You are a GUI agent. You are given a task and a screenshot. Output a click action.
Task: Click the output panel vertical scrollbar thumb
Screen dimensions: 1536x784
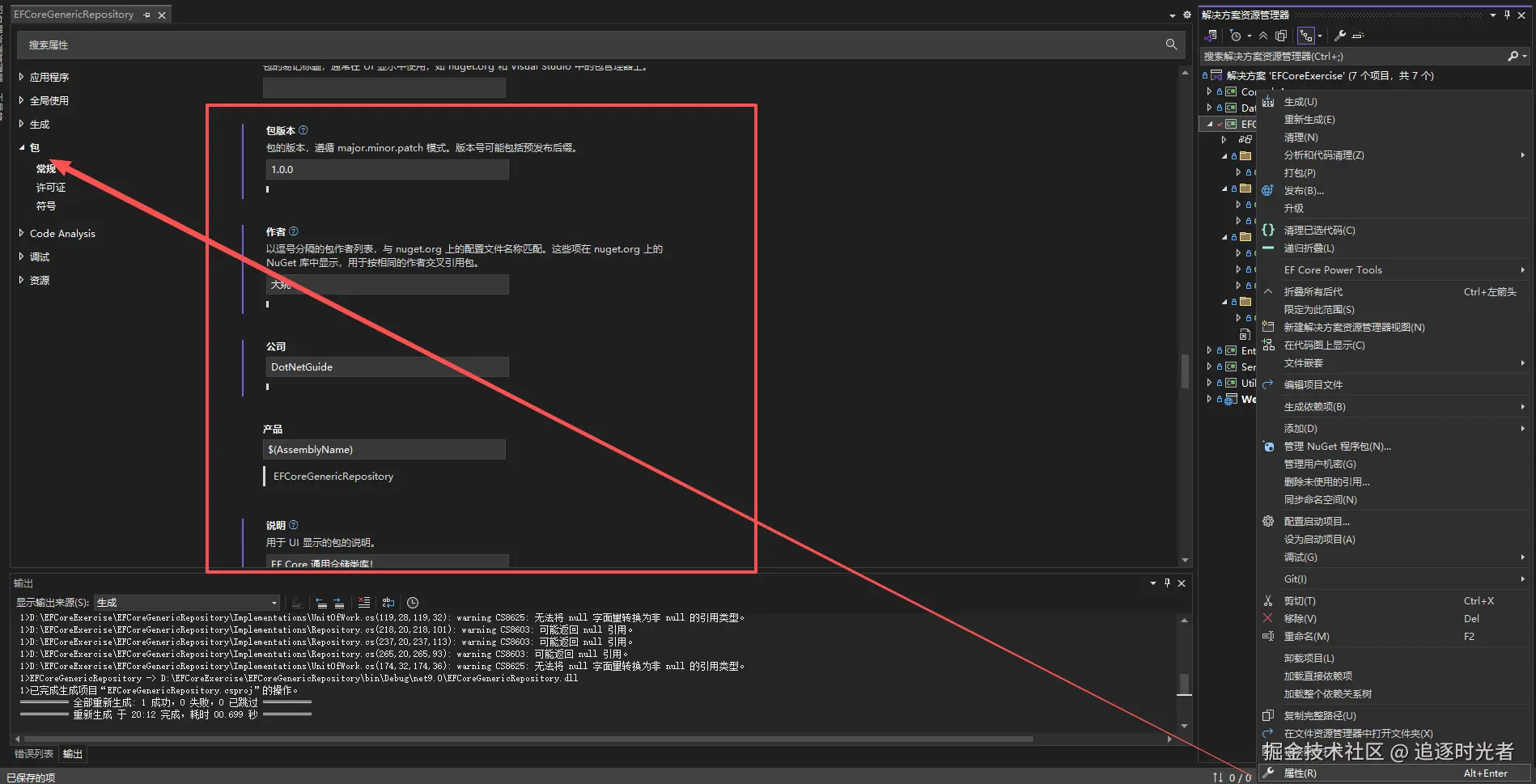(1184, 684)
